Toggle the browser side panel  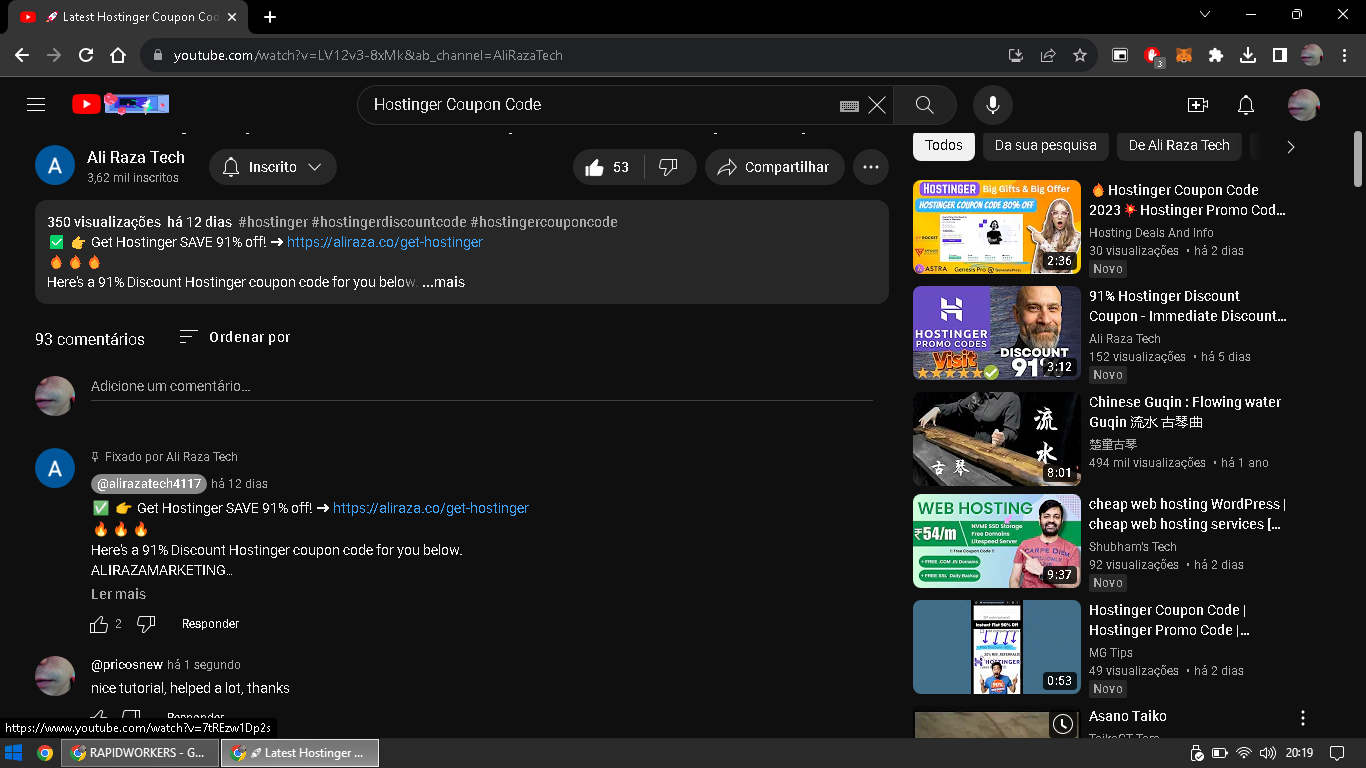pos(1280,55)
